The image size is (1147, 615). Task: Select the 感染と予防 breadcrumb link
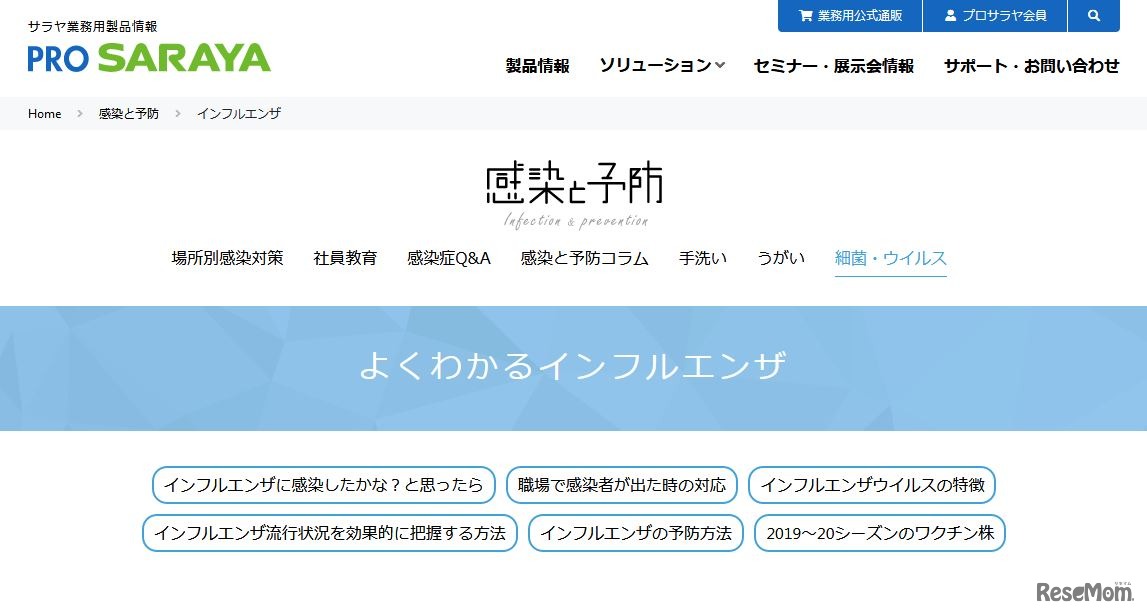pyautogui.click(x=127, y=113)
